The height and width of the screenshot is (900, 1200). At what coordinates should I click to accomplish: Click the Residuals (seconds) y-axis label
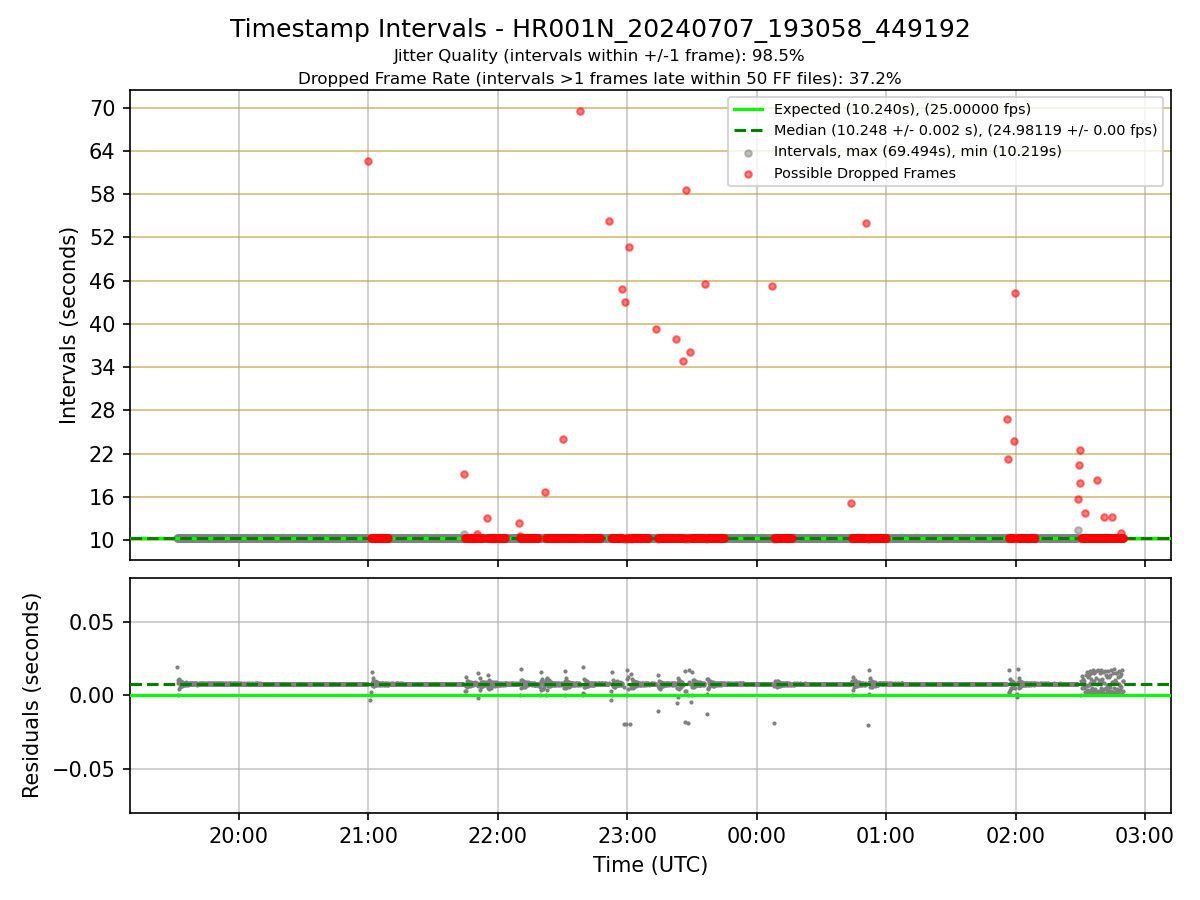click(x=32, y=695)
